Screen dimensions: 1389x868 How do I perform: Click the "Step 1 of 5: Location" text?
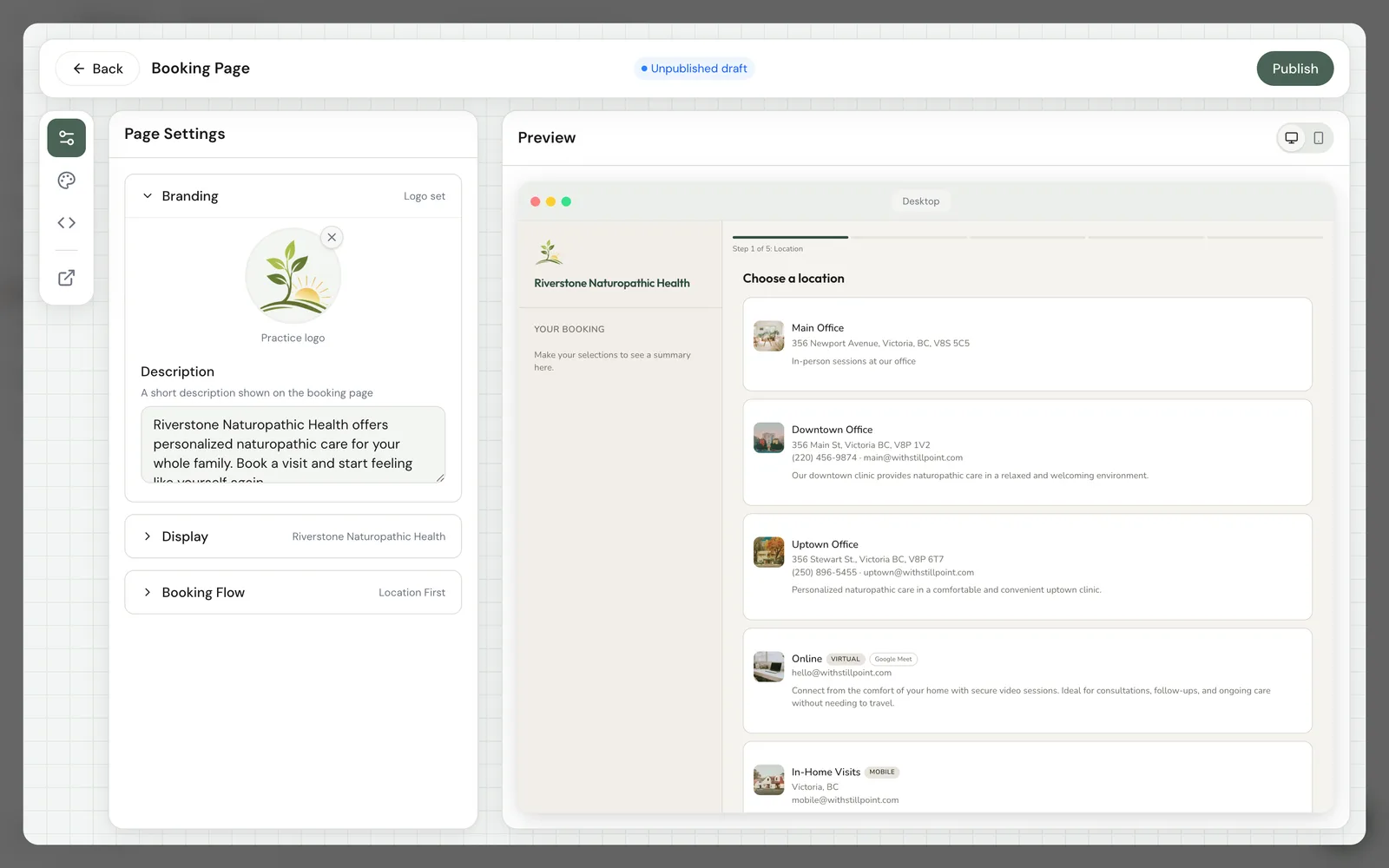pos(767,249)
